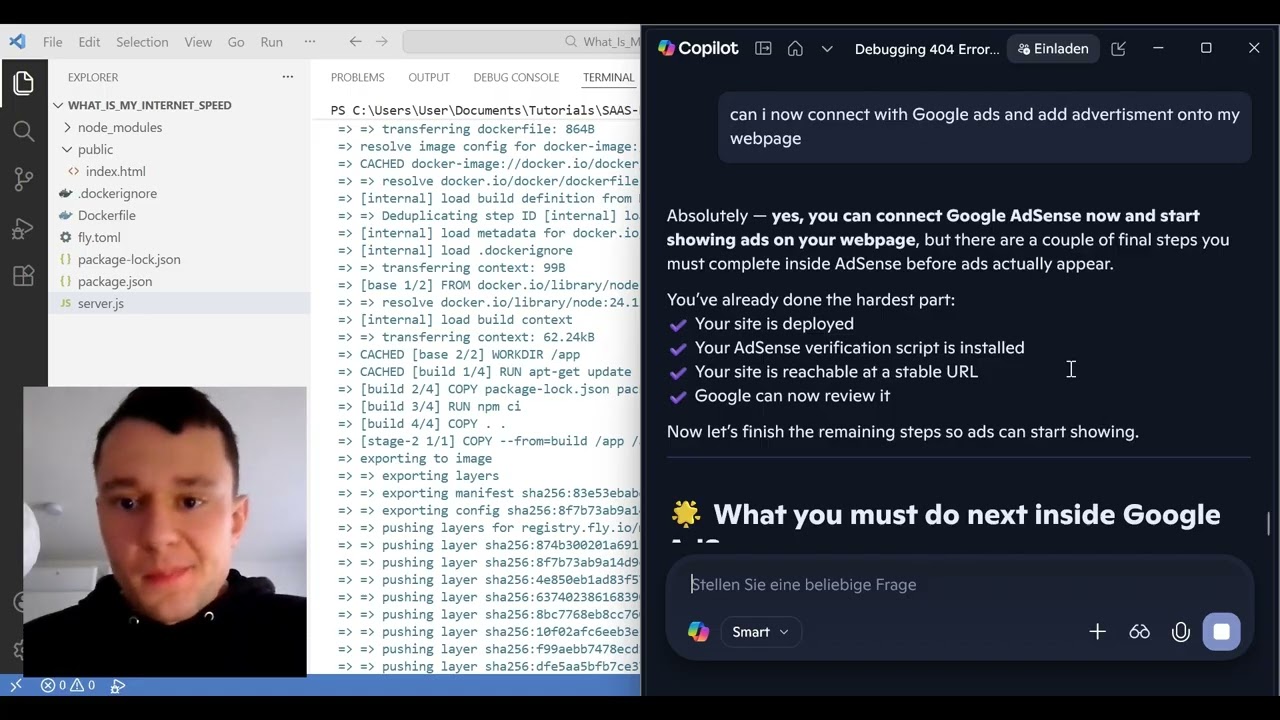
Task: Click the VS Code logo icon
Action: [17, 42]
